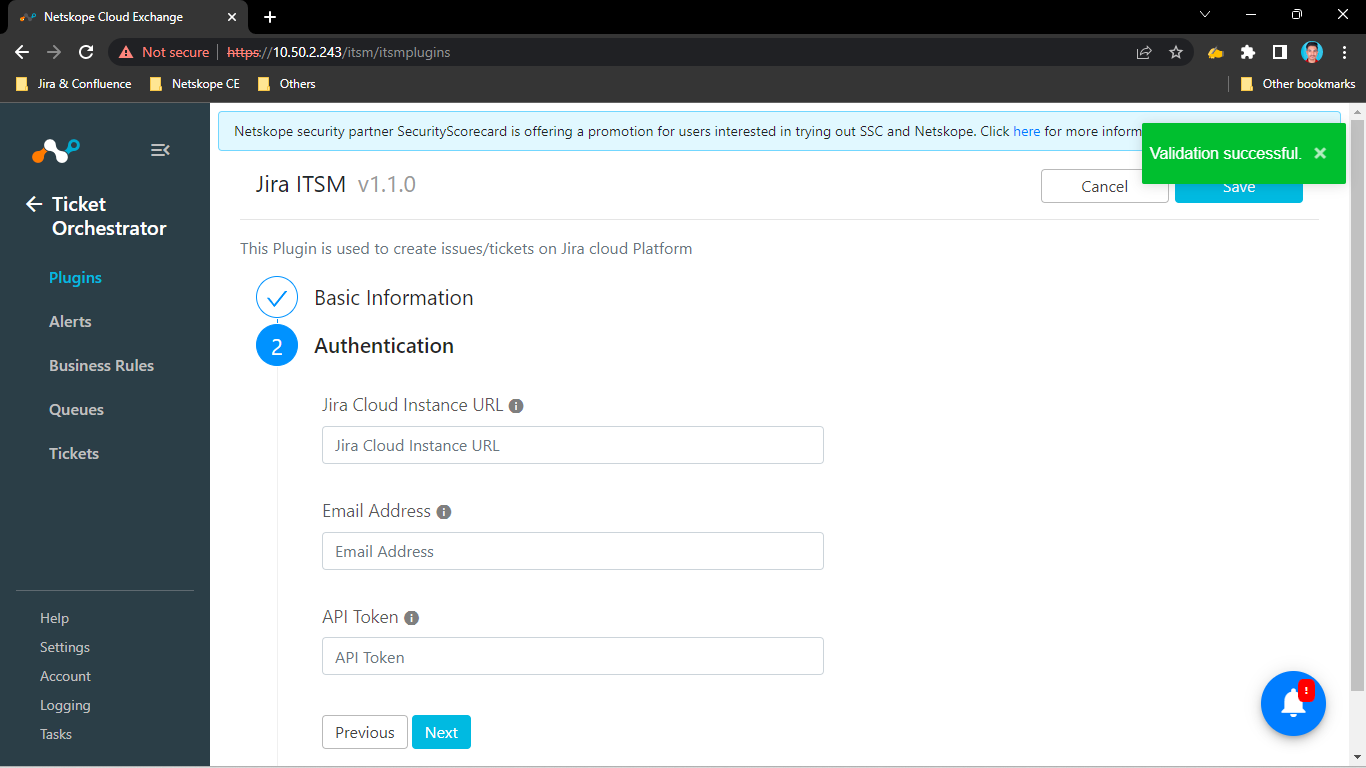Click the Netskope logo in the sidebar
1366x768 pixels.
[x=56, y=150]
